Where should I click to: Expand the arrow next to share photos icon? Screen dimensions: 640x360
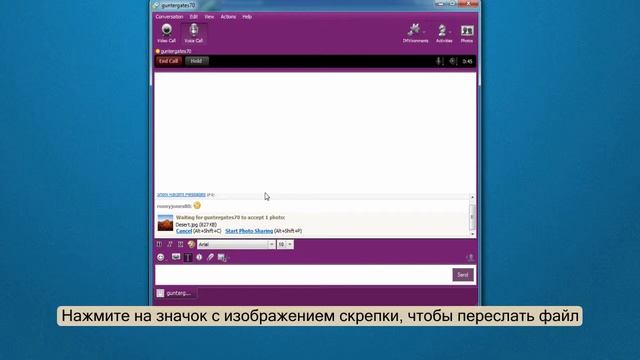228,258
